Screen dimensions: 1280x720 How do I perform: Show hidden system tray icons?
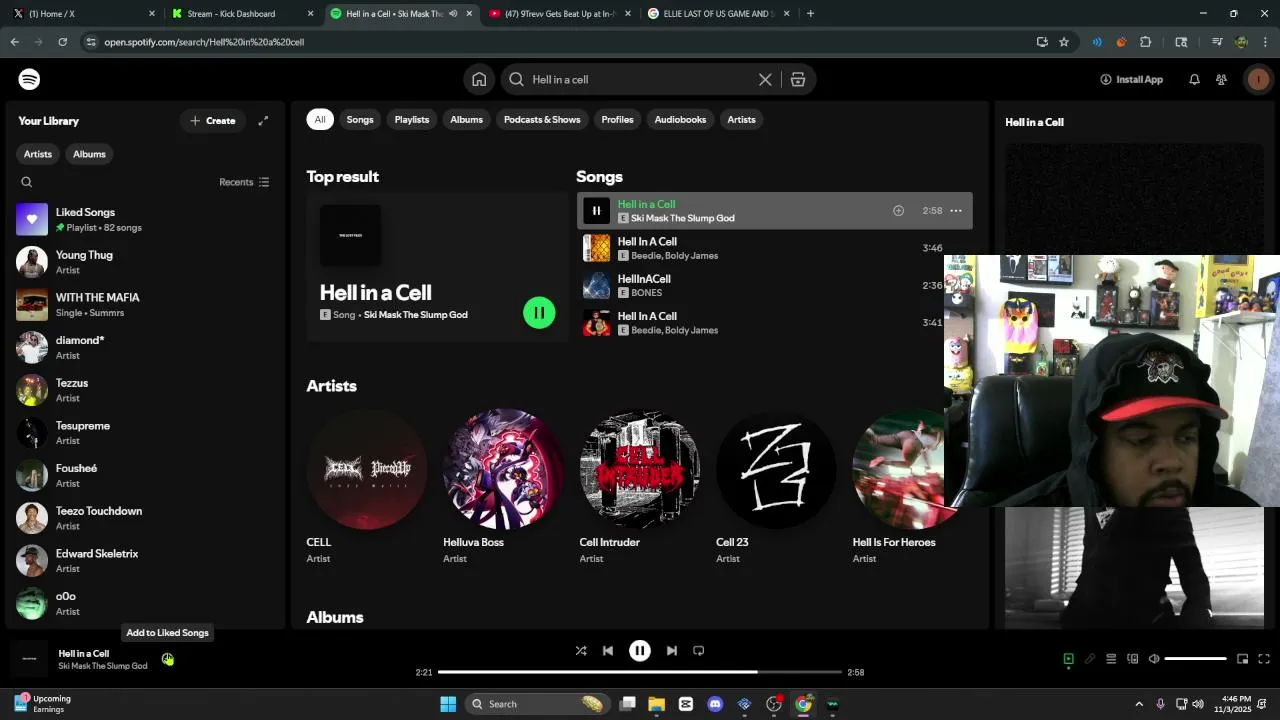point(1139,704)
